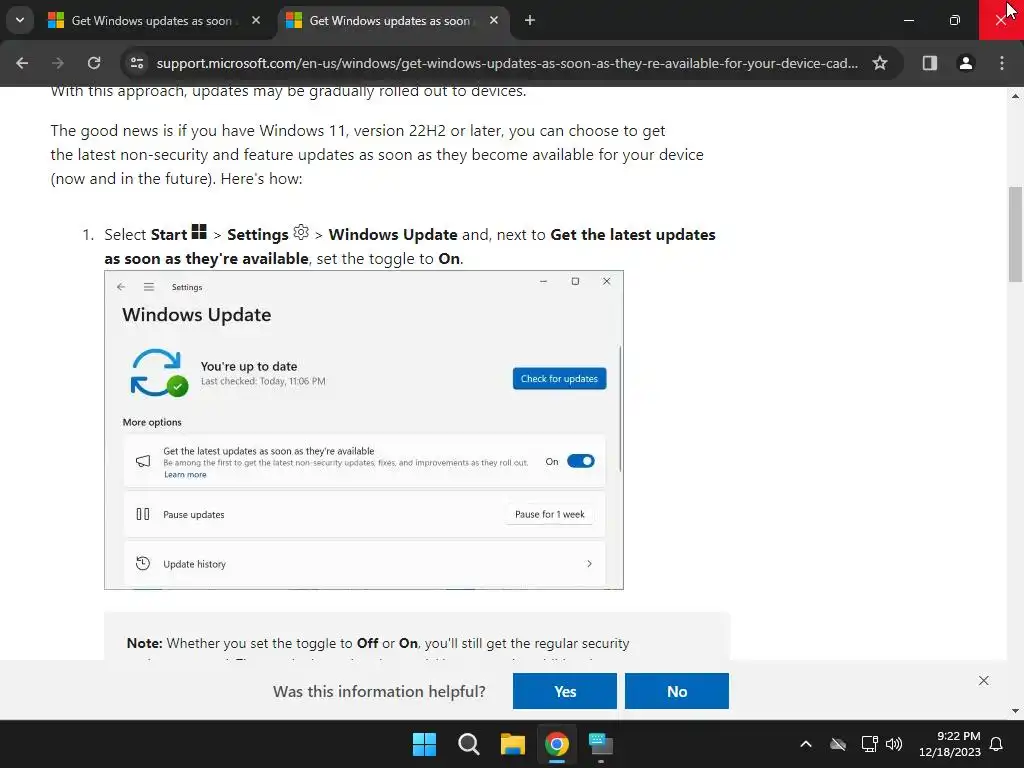Click Yes for helpful feedback
Viewport: 1024px width, 768px height.
pos(565,691)
